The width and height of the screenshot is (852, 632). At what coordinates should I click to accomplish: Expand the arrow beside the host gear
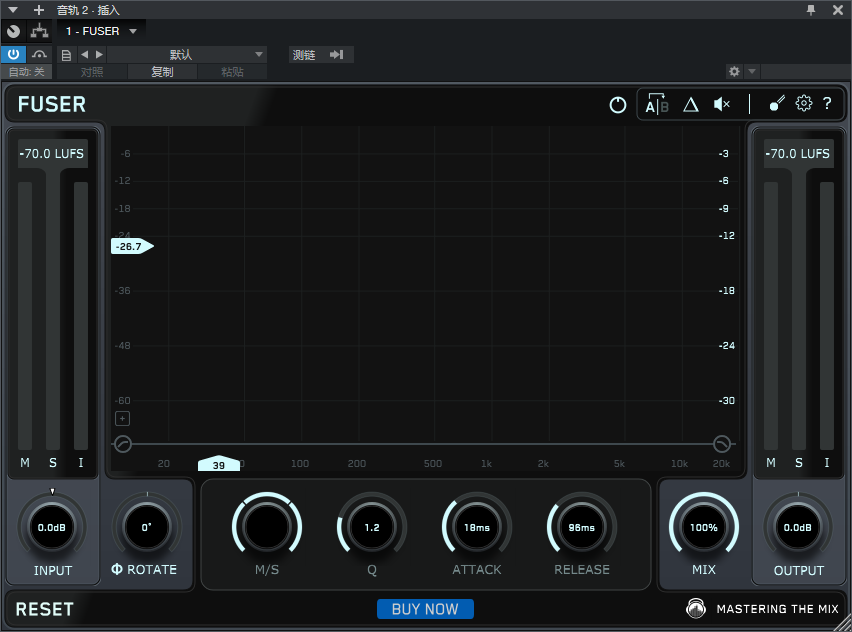tap(752, 71)
